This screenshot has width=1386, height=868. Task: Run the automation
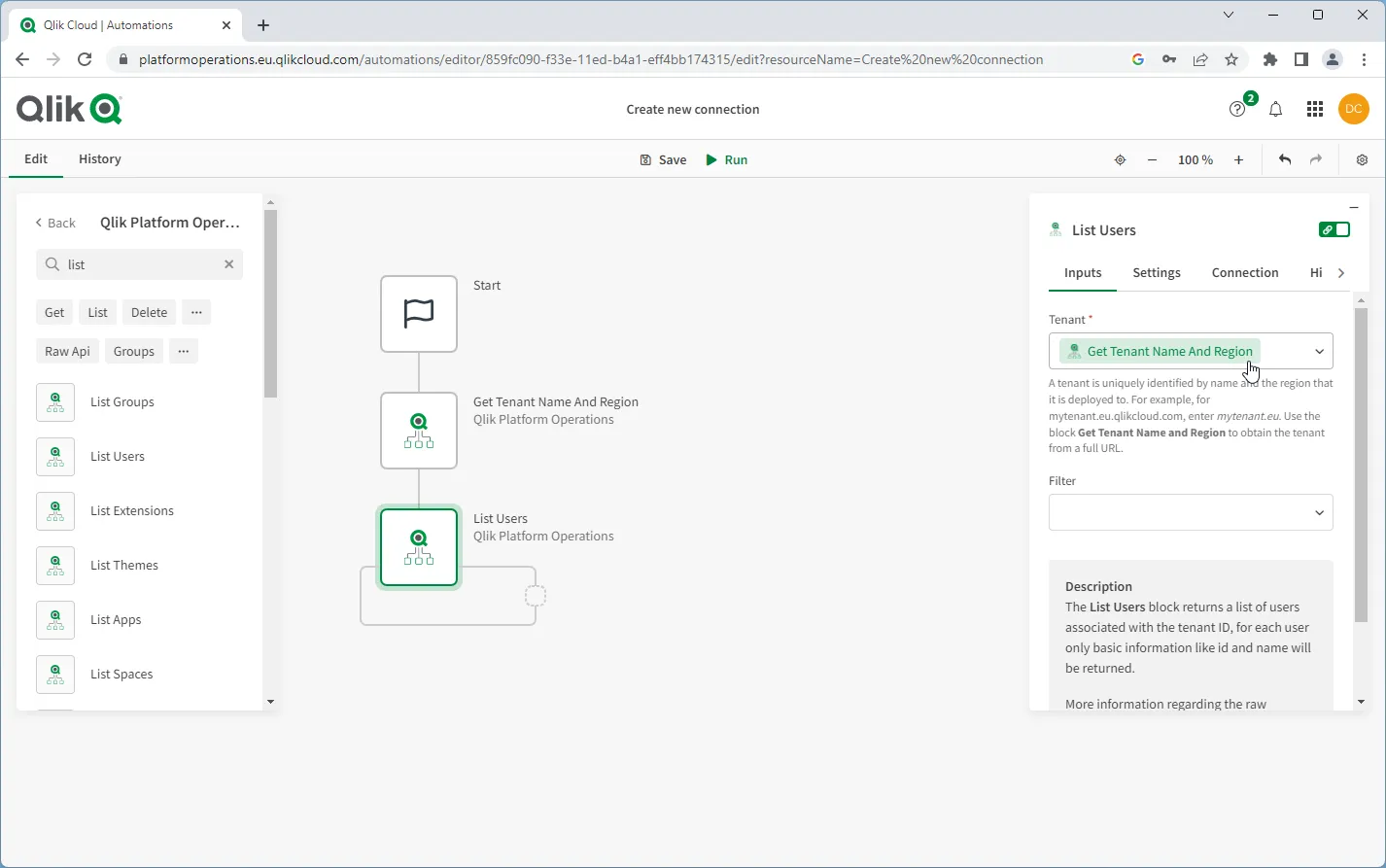[x=726, y=159]
